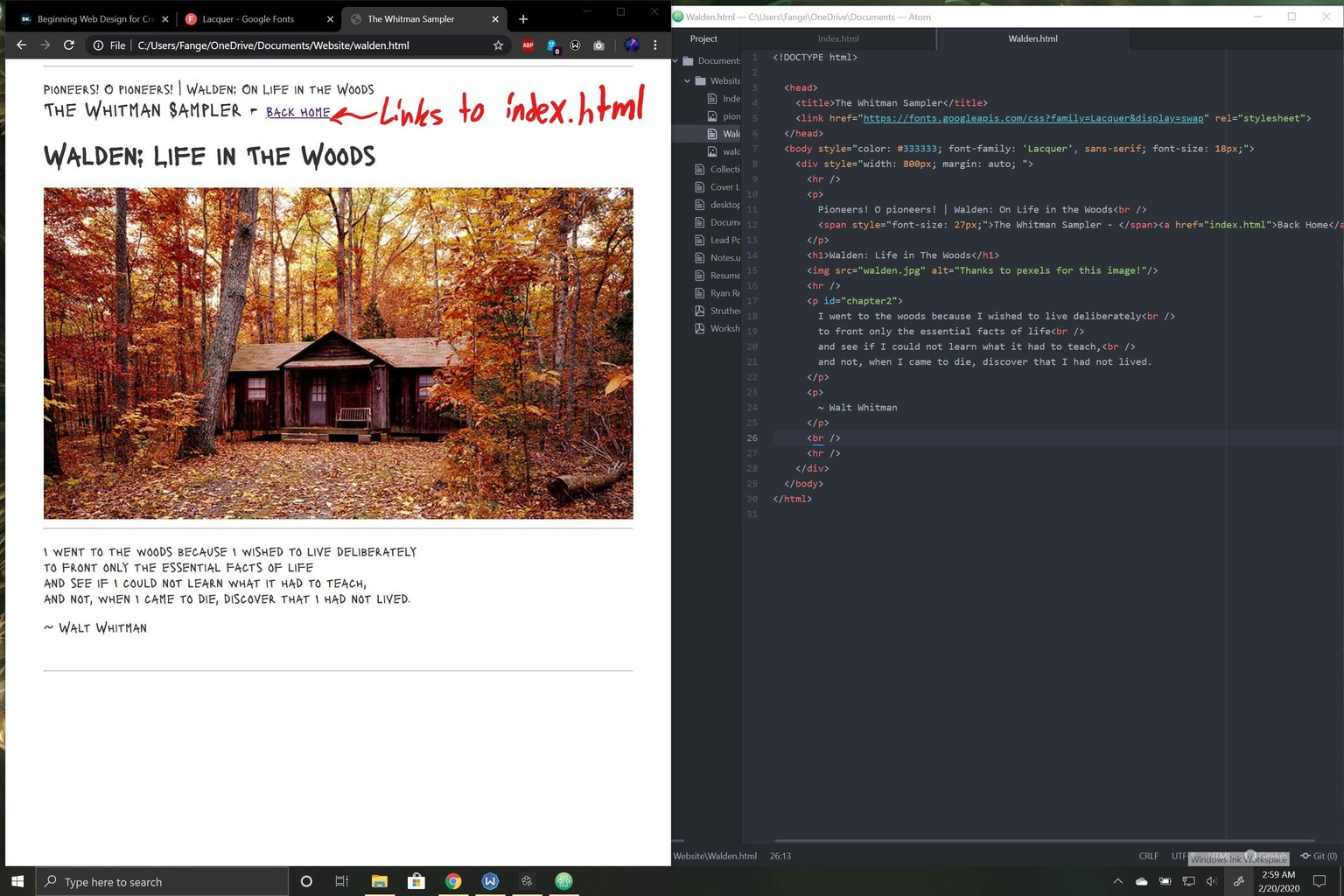Screen dimensions: 1344x896
Task: Click the Chrome address bar URL
Action: pos(273,45)
